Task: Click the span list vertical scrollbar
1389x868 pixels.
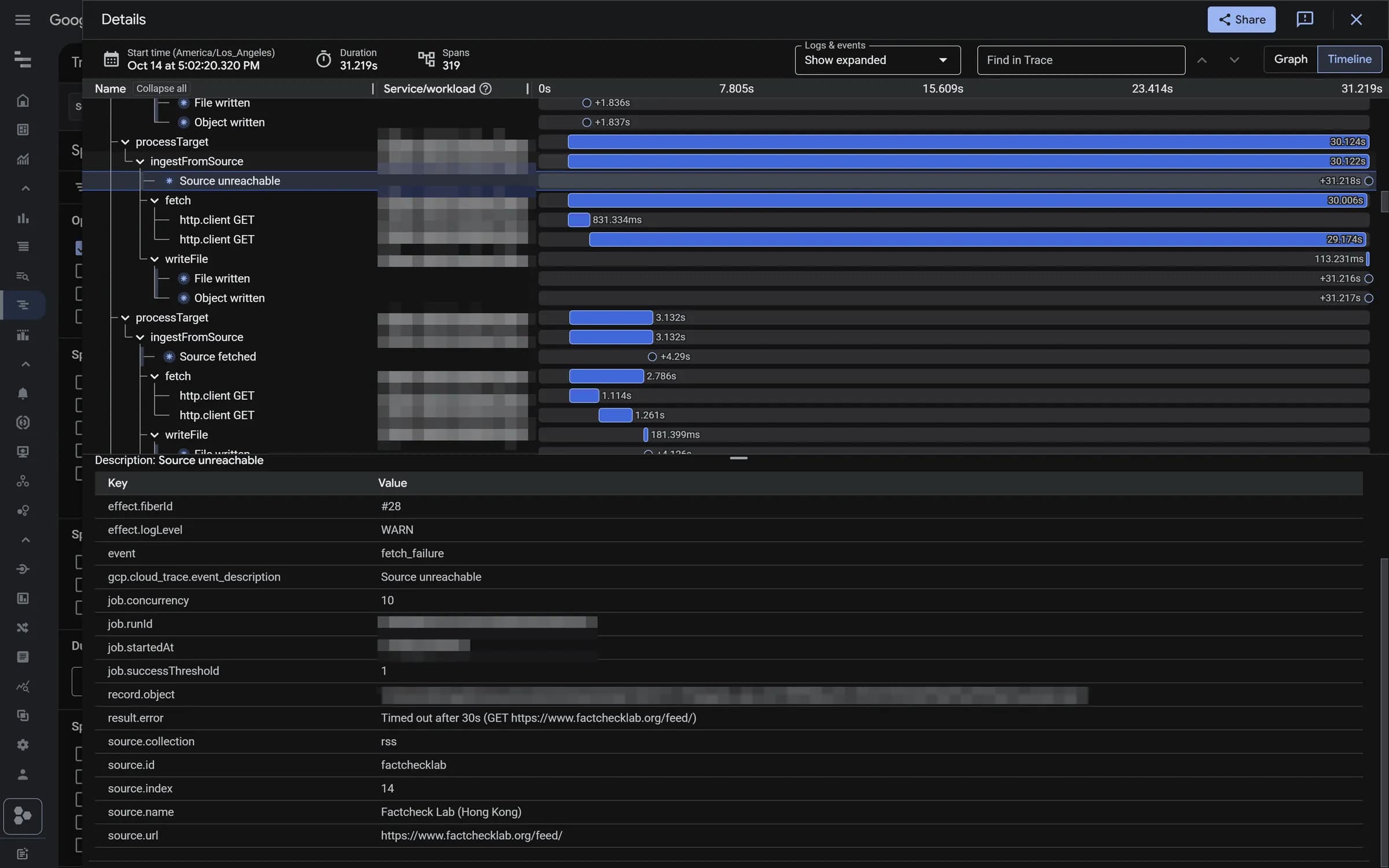Action: click(x=1384, y=202)
